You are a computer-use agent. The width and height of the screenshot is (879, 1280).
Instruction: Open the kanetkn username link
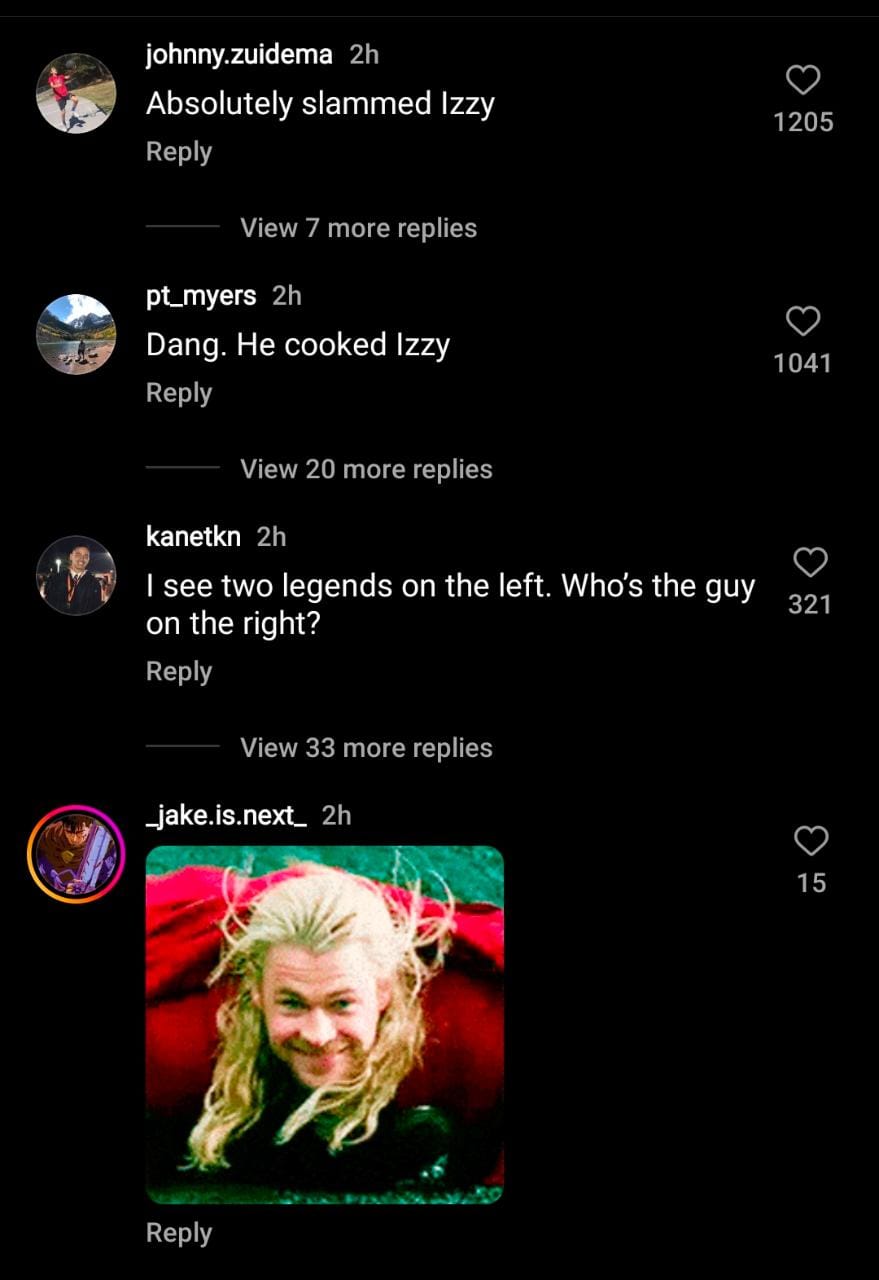[193, 536]
